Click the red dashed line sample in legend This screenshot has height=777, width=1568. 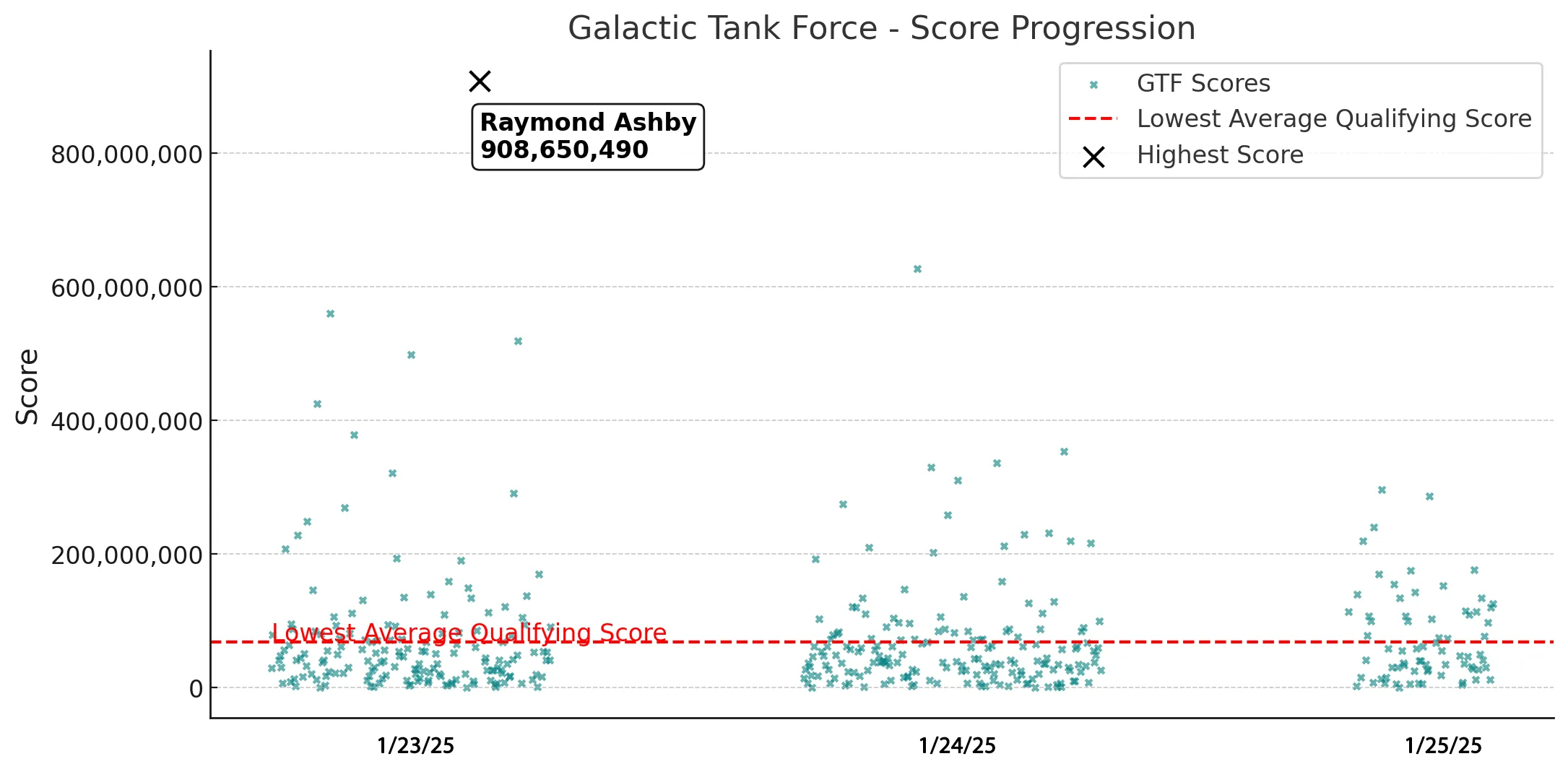pos(1092,118)
